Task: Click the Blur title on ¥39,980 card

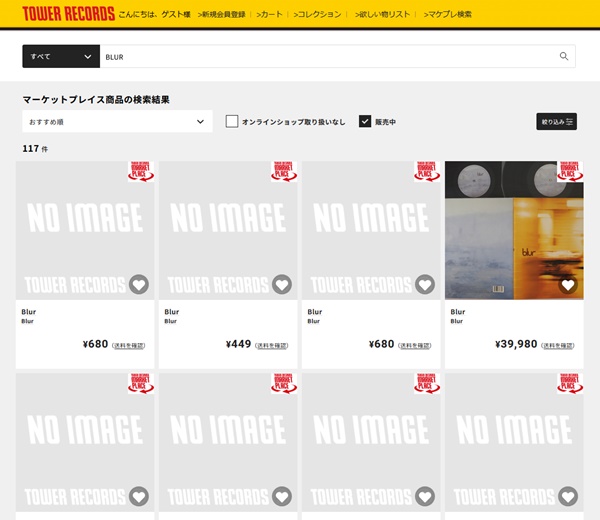Action: (458, 311)
